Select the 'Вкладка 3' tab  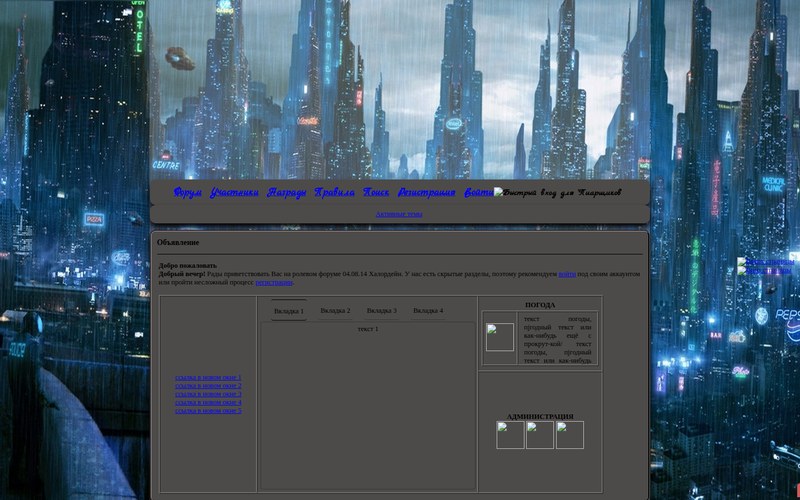(381, 311)
